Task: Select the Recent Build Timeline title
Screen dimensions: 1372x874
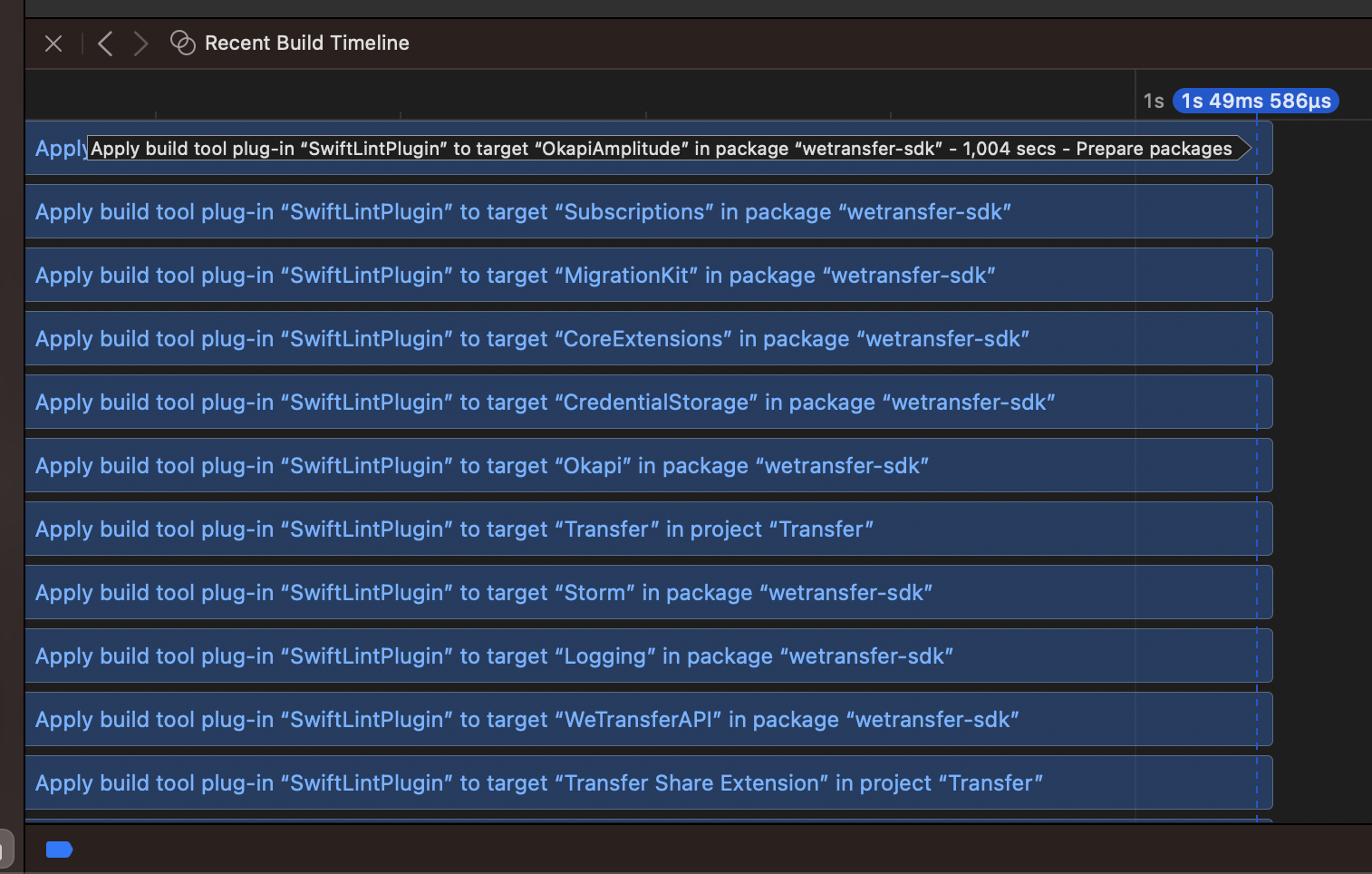Action: pos(307,43)
